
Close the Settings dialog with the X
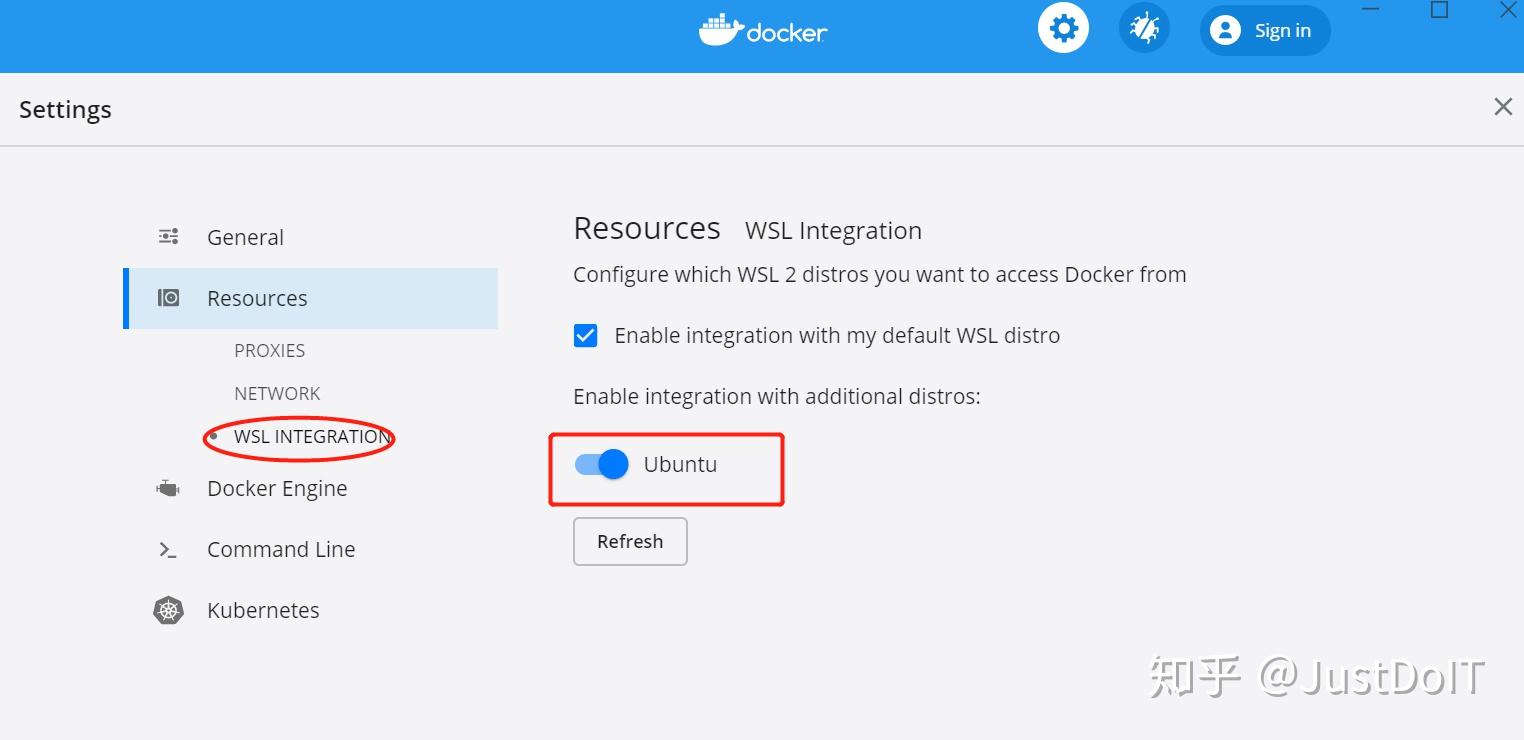pyautogui.click(x=1502, y=106)
